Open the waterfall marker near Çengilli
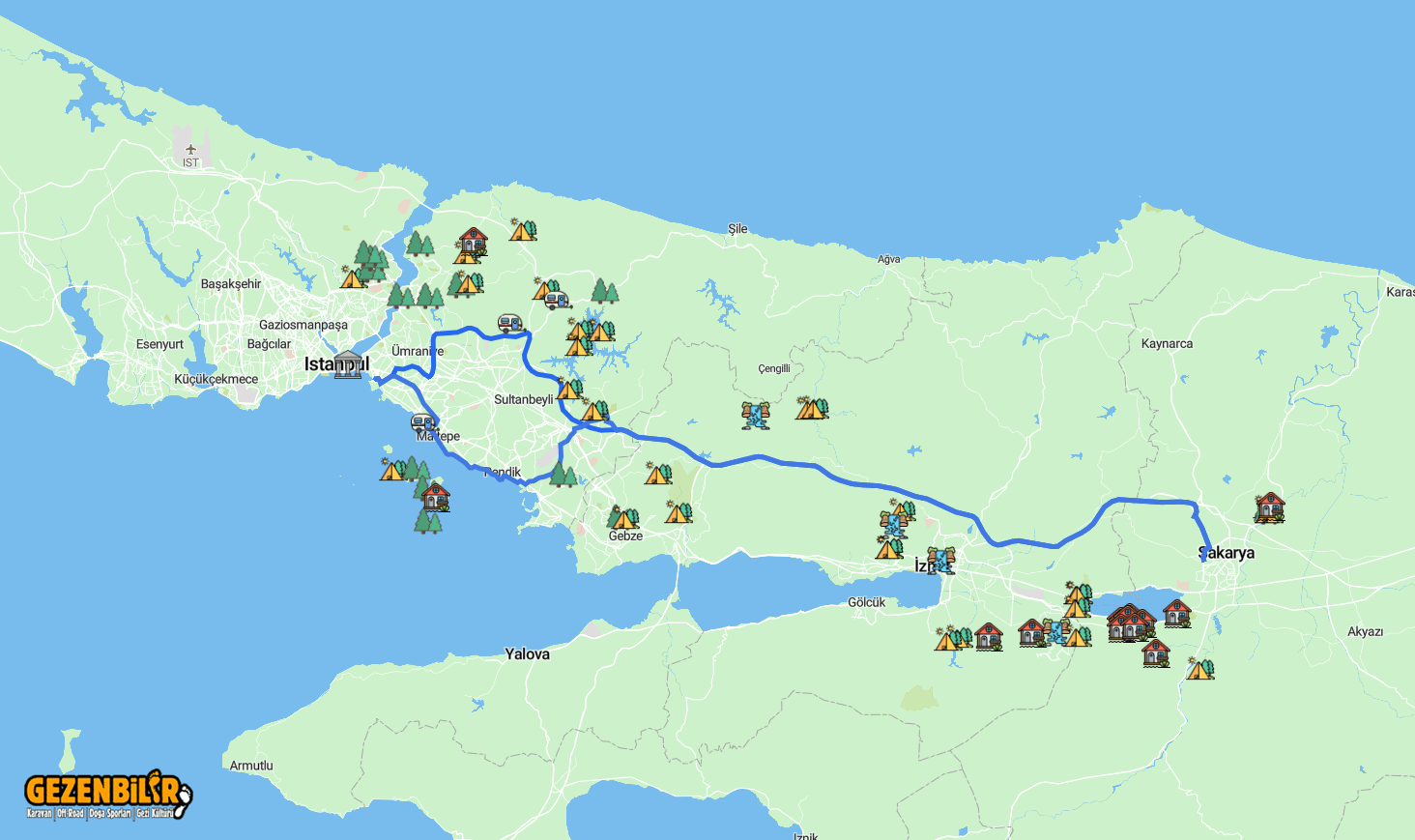The height and width of the screenshot is (840, 1415). (x=756, y=415)
